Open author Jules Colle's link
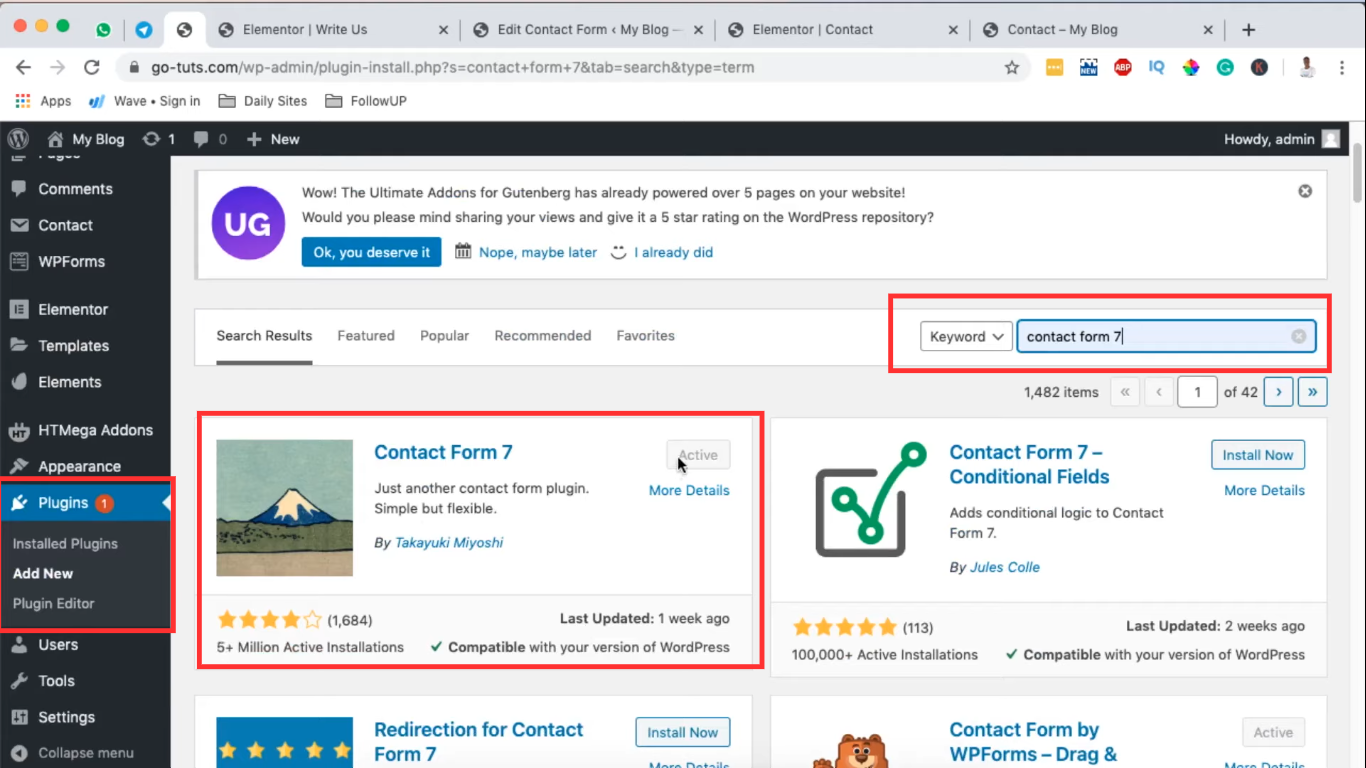The image size is (1366, 768). coord(1005,567)
